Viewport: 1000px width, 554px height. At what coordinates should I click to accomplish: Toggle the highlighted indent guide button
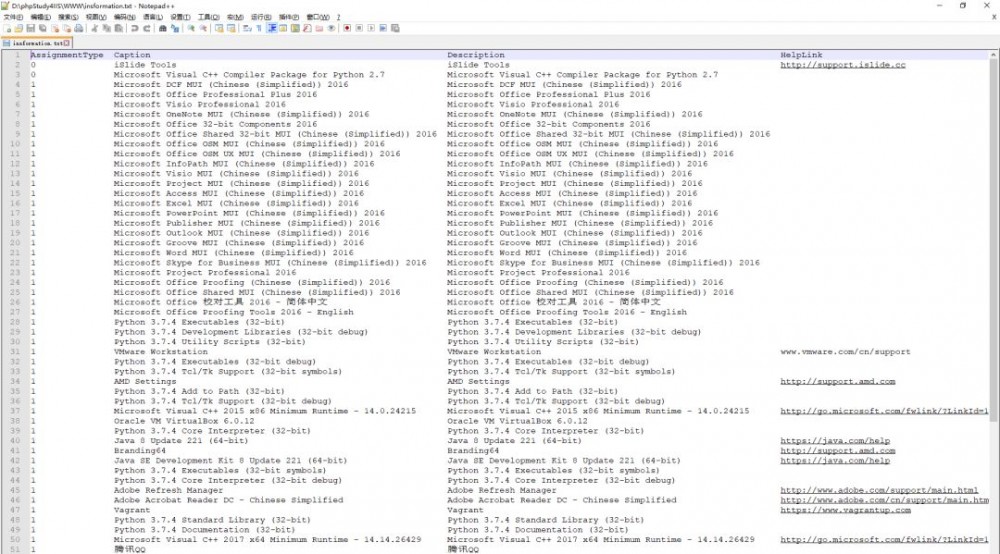pos(272,28)
